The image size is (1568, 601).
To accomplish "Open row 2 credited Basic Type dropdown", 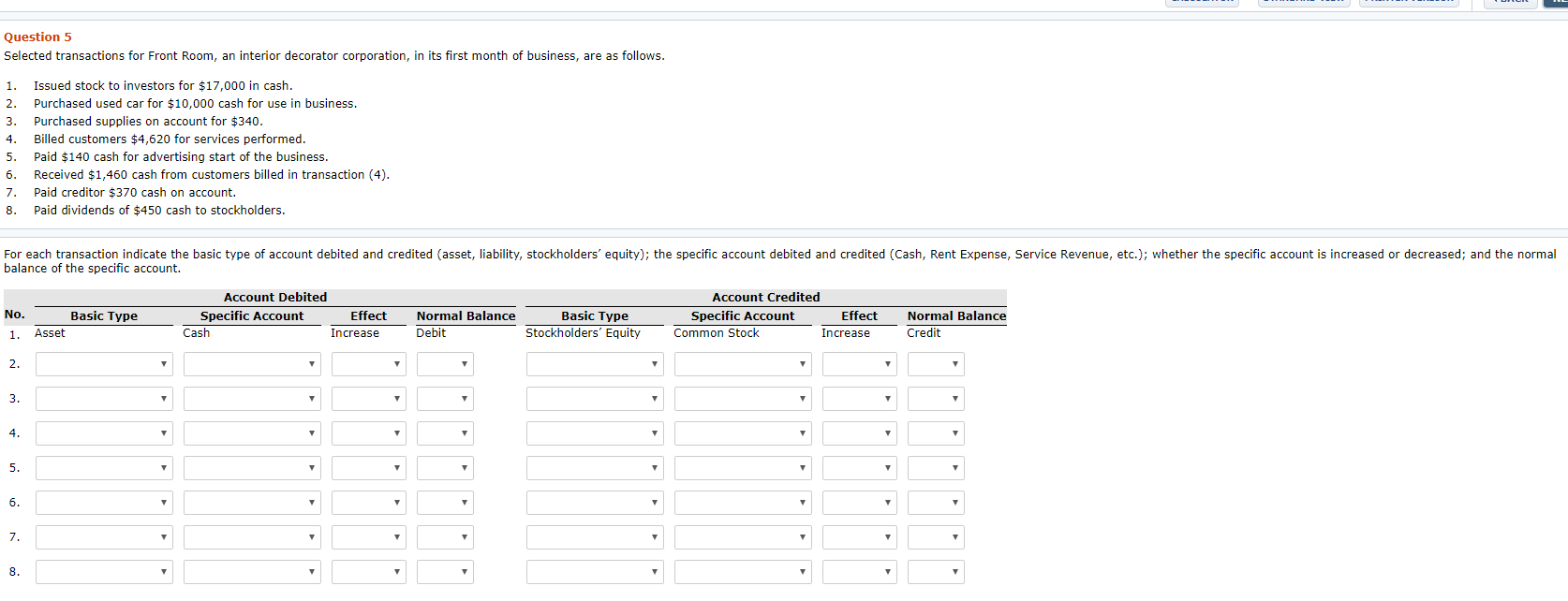I will point(595,364).
